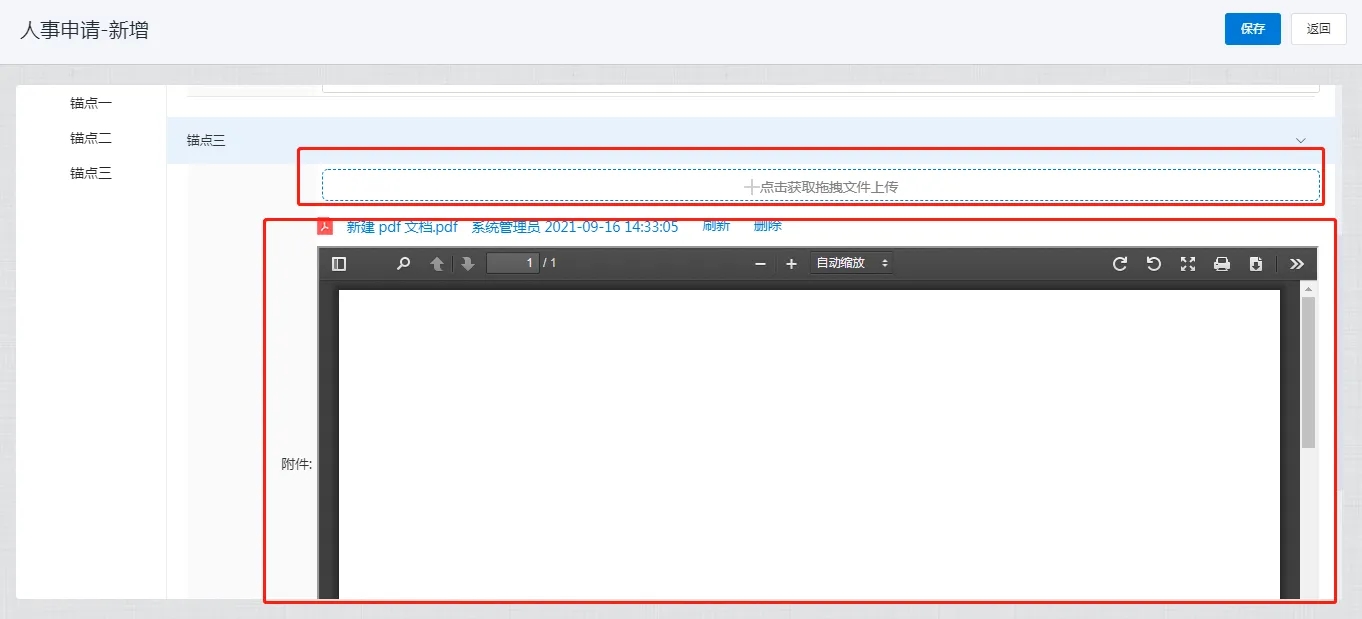Open the PDF viewer more tools menu
1362x619 pixels.
coord(1297,264)
